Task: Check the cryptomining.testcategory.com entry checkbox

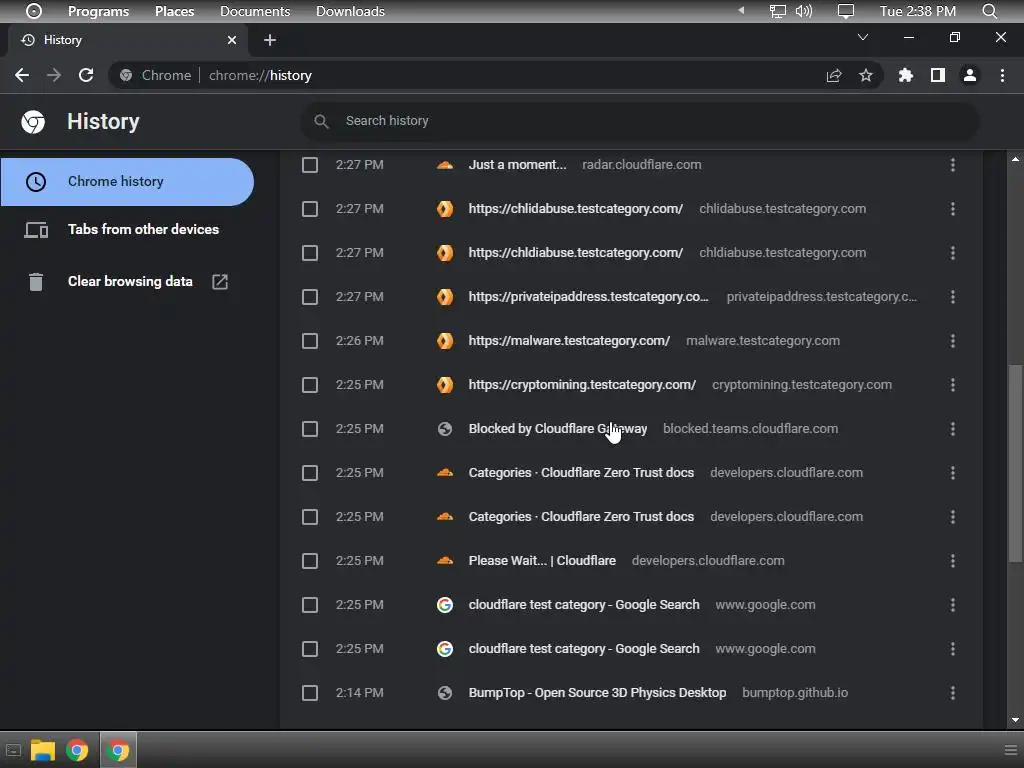Action: click(x=310, y=385)
